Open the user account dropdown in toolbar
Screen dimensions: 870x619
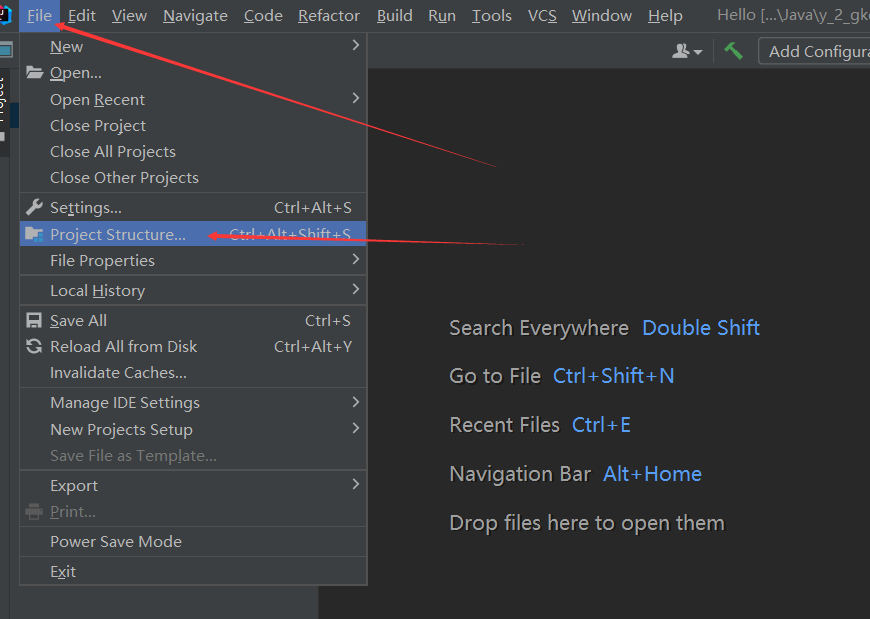coord(687,51)
